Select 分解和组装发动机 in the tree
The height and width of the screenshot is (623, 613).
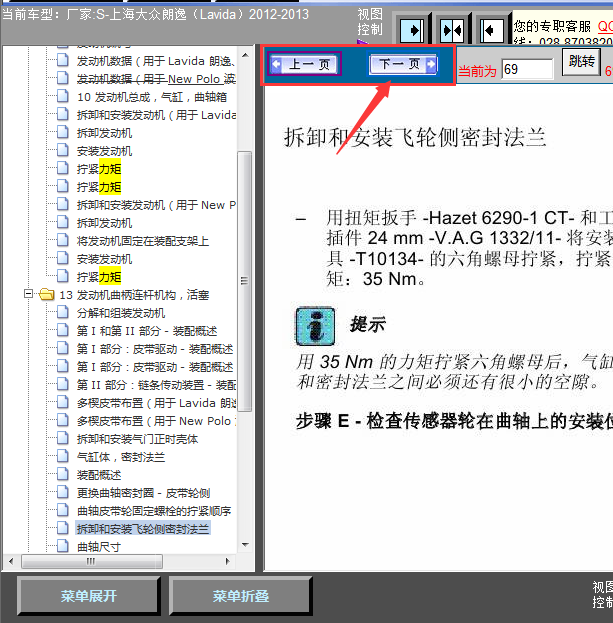click(x=121, y=313)
